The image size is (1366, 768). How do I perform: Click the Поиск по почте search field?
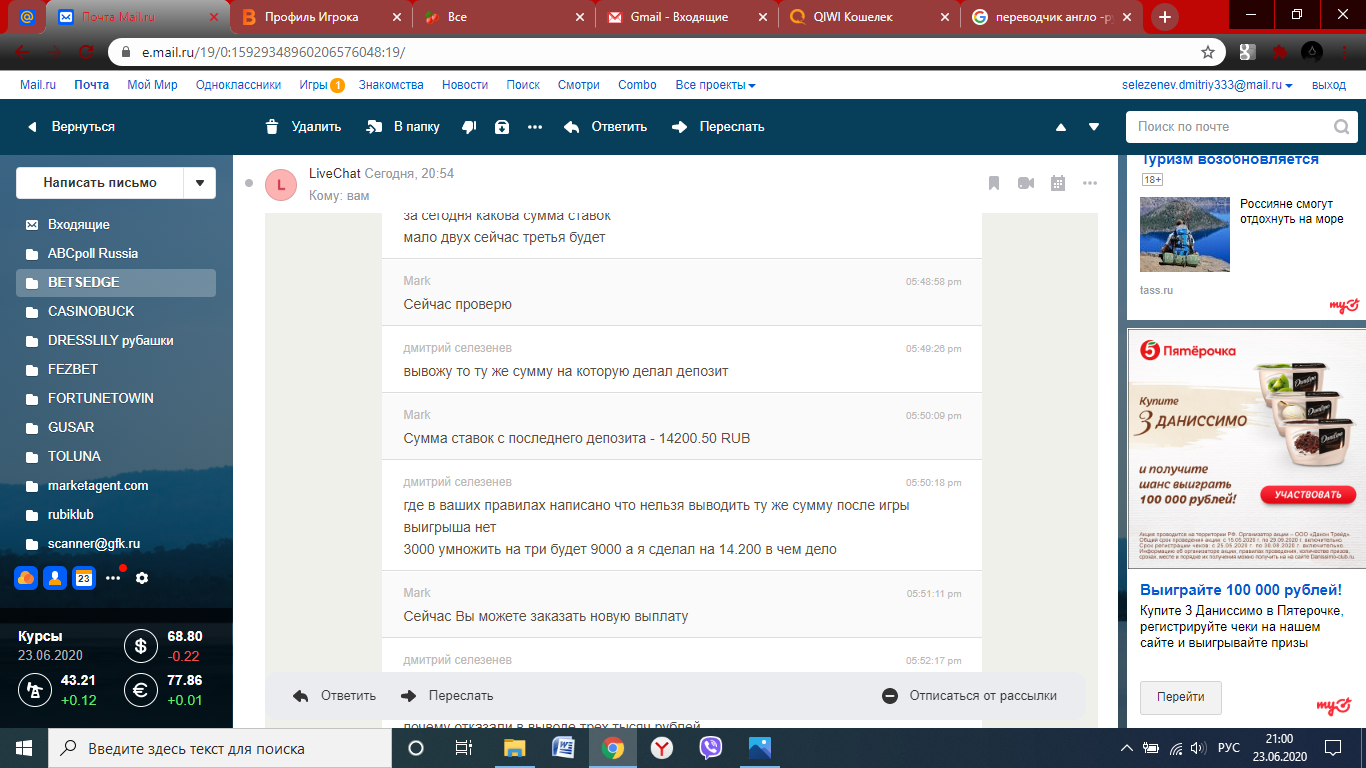coord(1230,127)
